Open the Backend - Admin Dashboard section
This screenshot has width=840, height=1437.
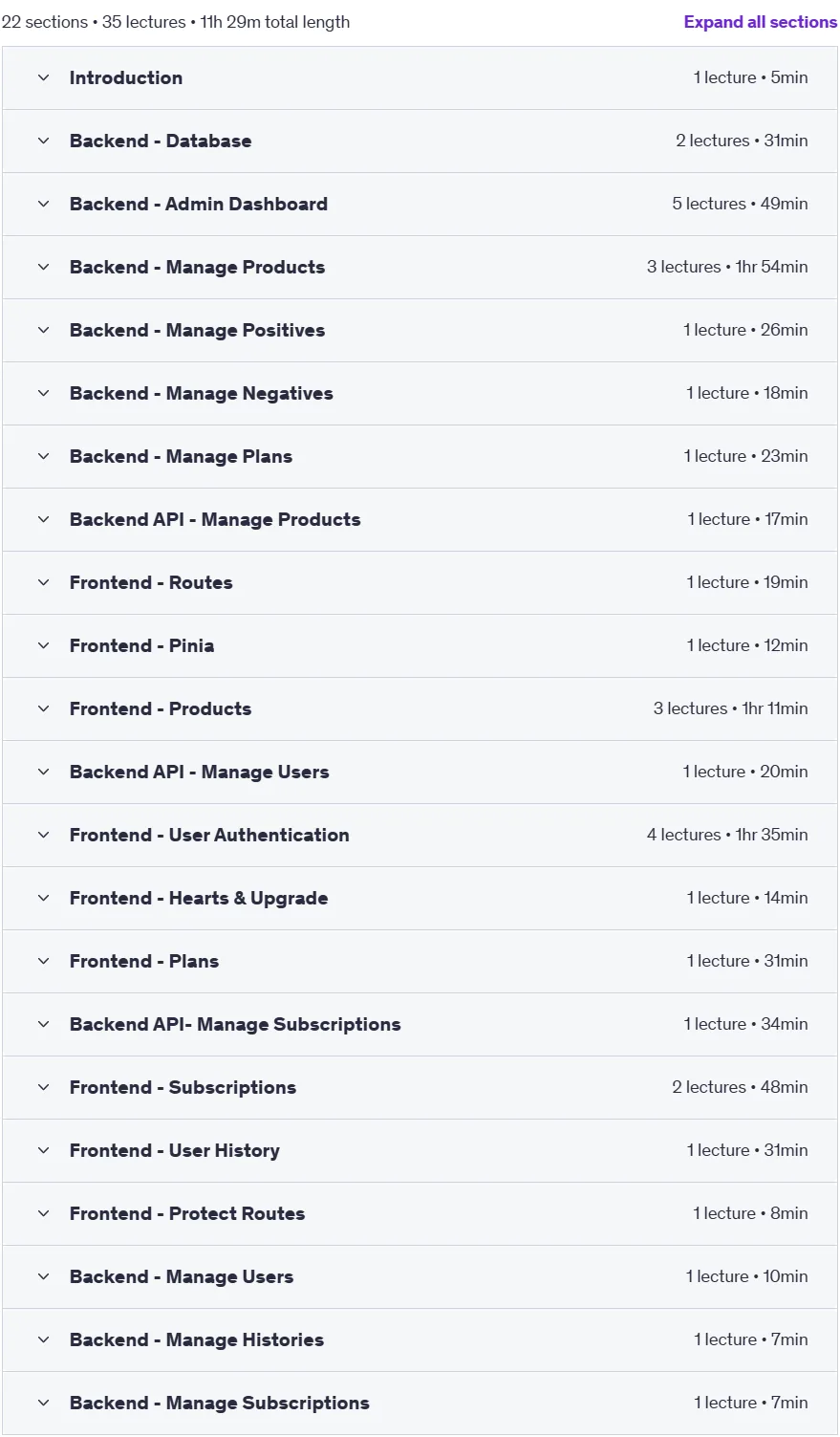click(x=420, y=204)
